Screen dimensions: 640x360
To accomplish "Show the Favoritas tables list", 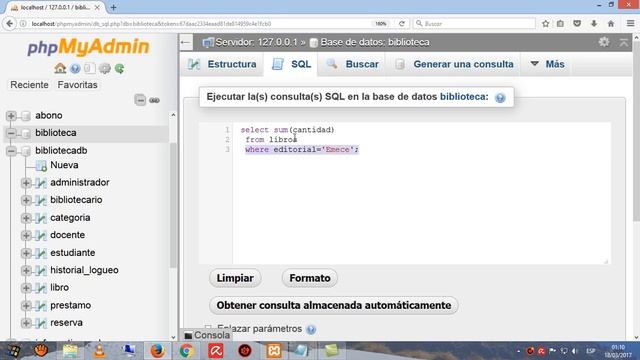I will click(x=78, y=85).
